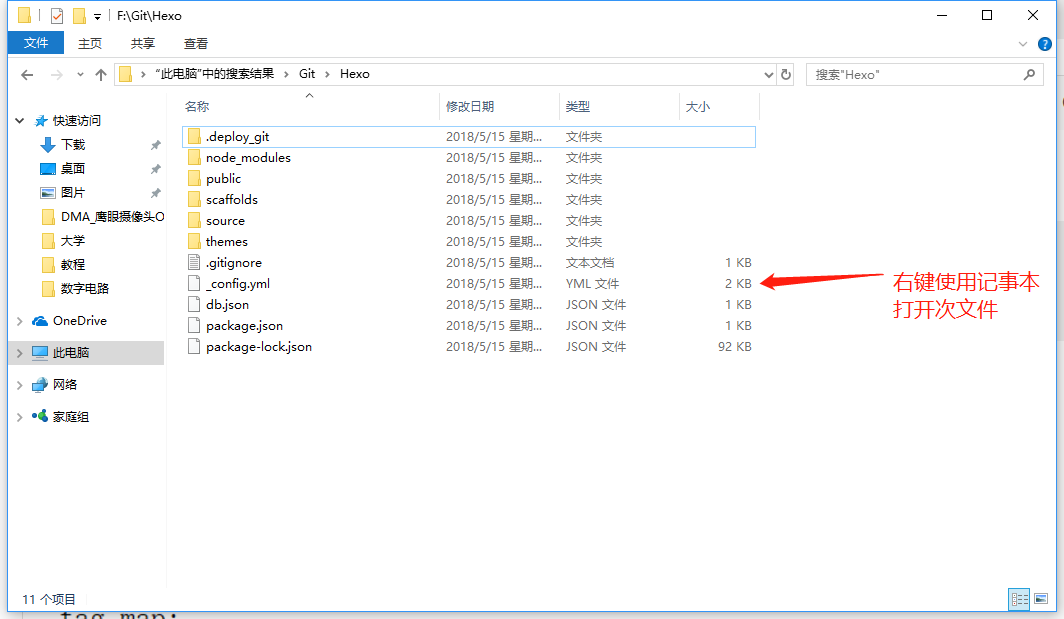Click Git in the breadcrumb path
This screenshot has height=619, width=1064.
tap(307, 74)
